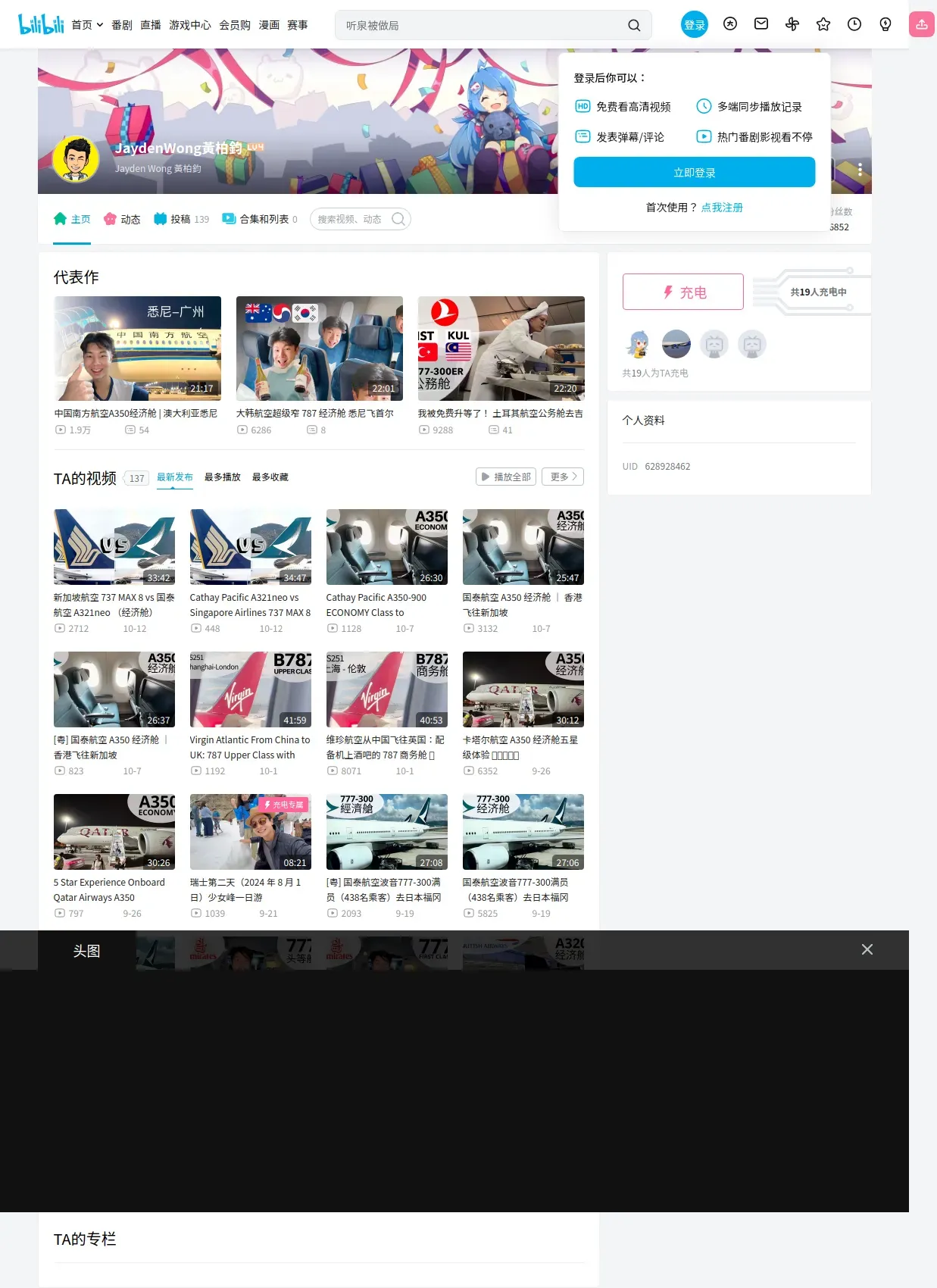
Task: Open the creative center lightbulb icon
Action: pos(885,24)
